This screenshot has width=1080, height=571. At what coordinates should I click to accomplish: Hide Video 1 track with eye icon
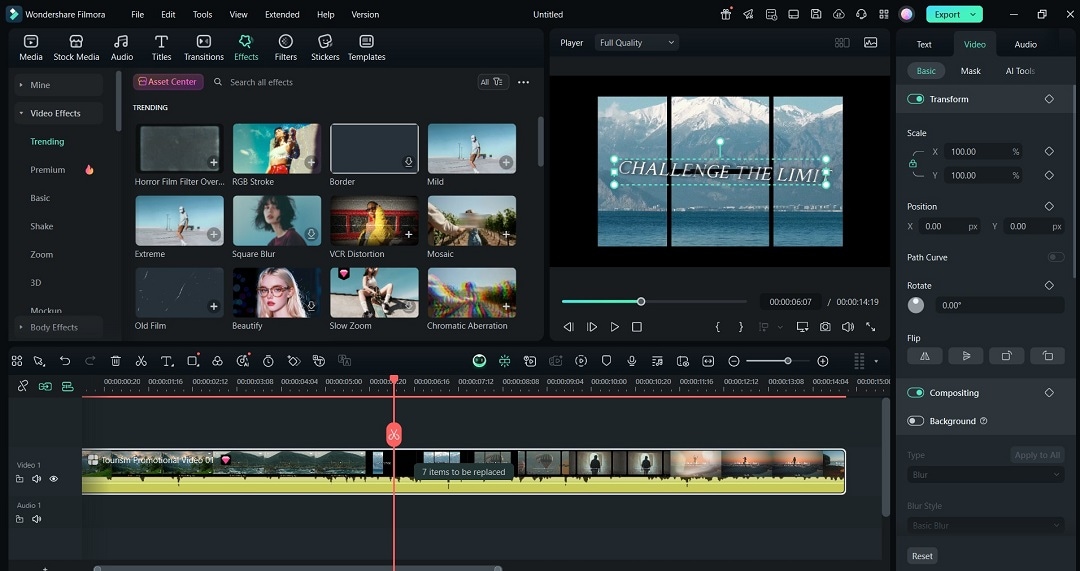pos(54,479)
